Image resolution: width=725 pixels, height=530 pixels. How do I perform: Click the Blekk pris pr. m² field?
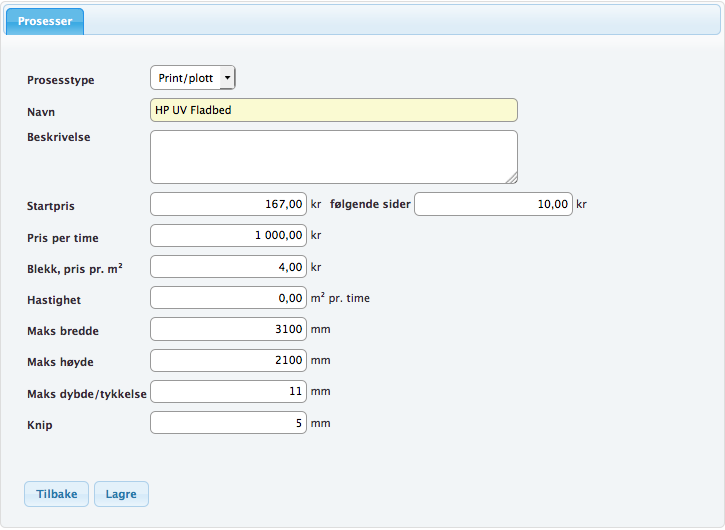click(228, 267)
